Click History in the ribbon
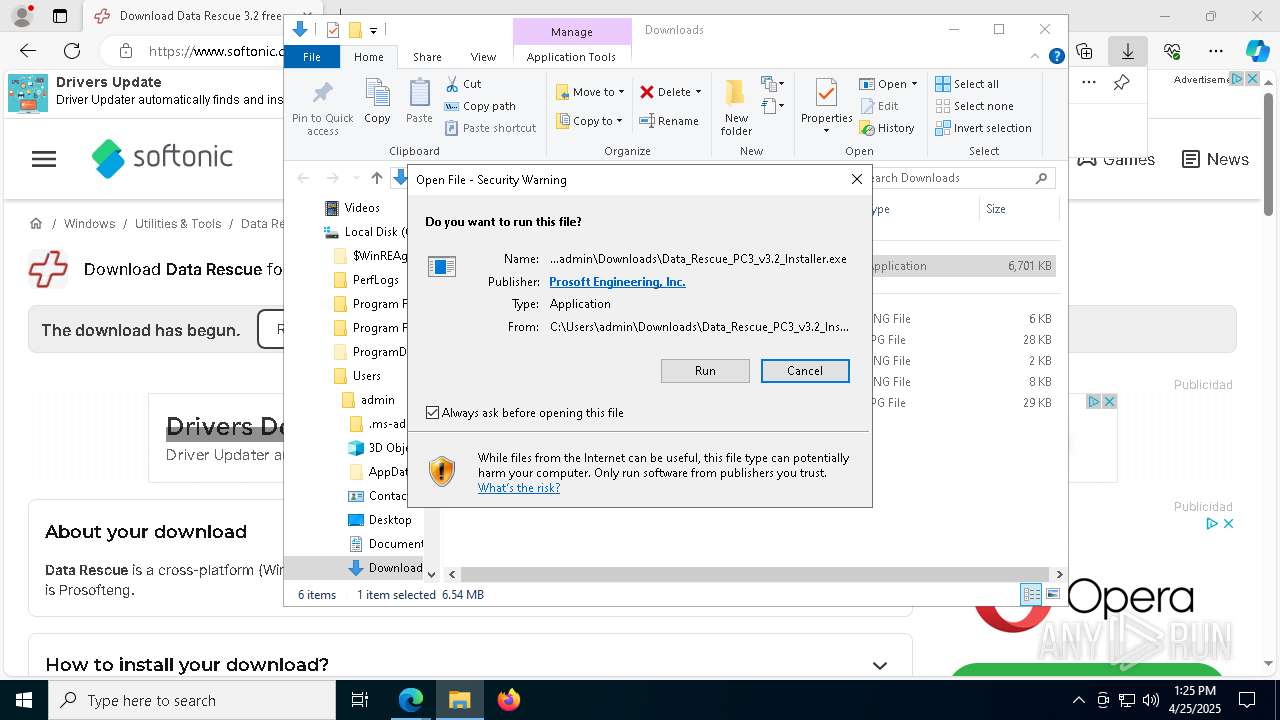This screenshot has height=720, width=1280. pyautogui.click(x=886, y=128)
